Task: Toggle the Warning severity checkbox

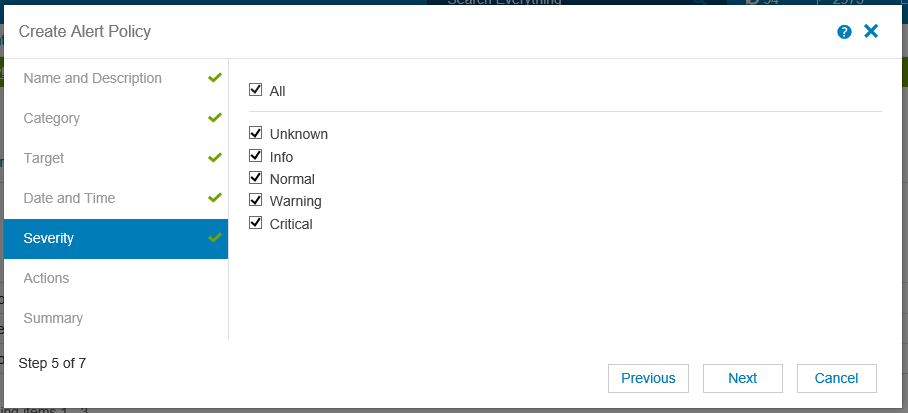Action: [255, 200]
